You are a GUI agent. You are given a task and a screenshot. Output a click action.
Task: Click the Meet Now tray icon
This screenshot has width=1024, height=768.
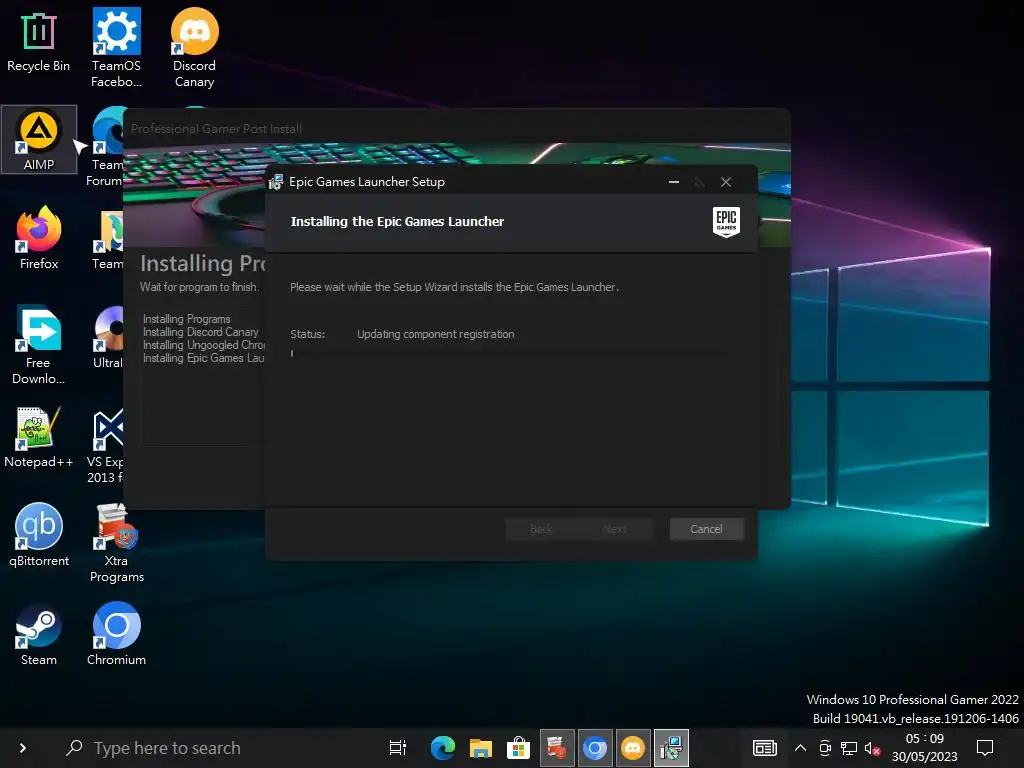825,748
